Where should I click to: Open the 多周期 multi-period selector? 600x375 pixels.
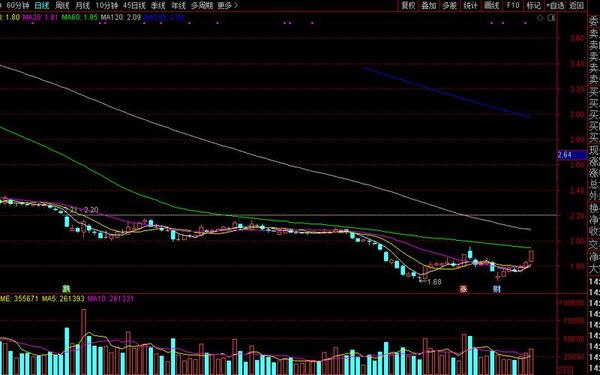[202, 5]
